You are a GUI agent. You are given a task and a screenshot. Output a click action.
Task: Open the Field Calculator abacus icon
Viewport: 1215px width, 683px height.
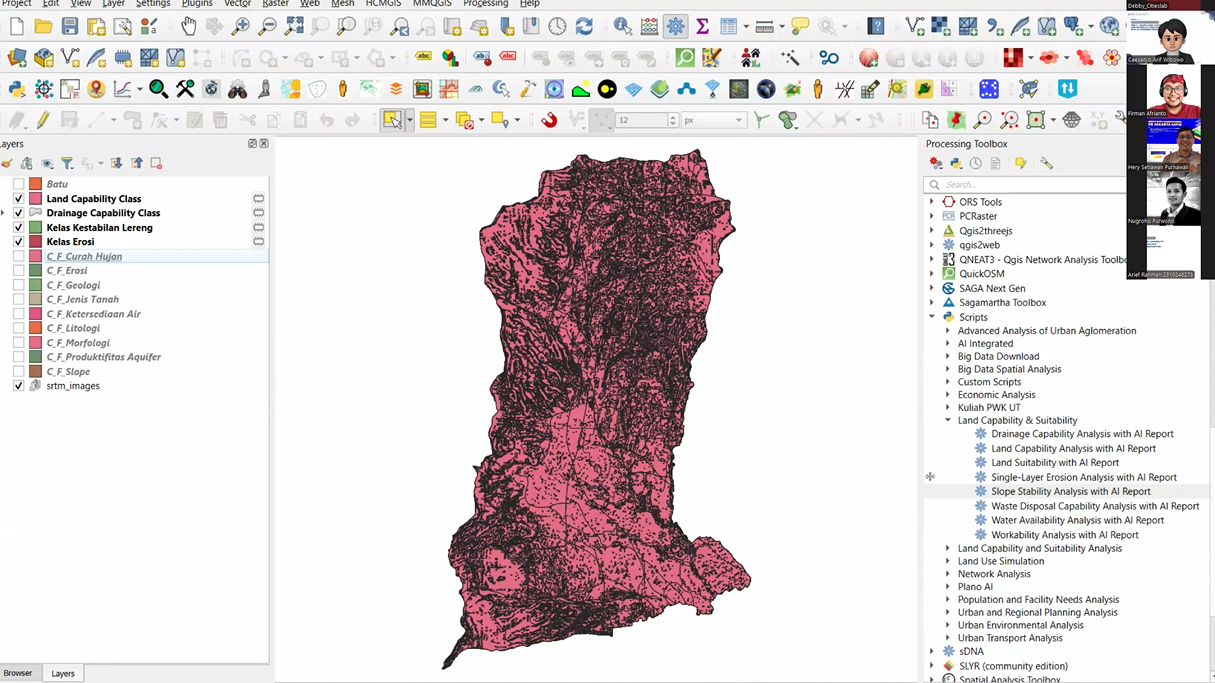click(650, 27)
